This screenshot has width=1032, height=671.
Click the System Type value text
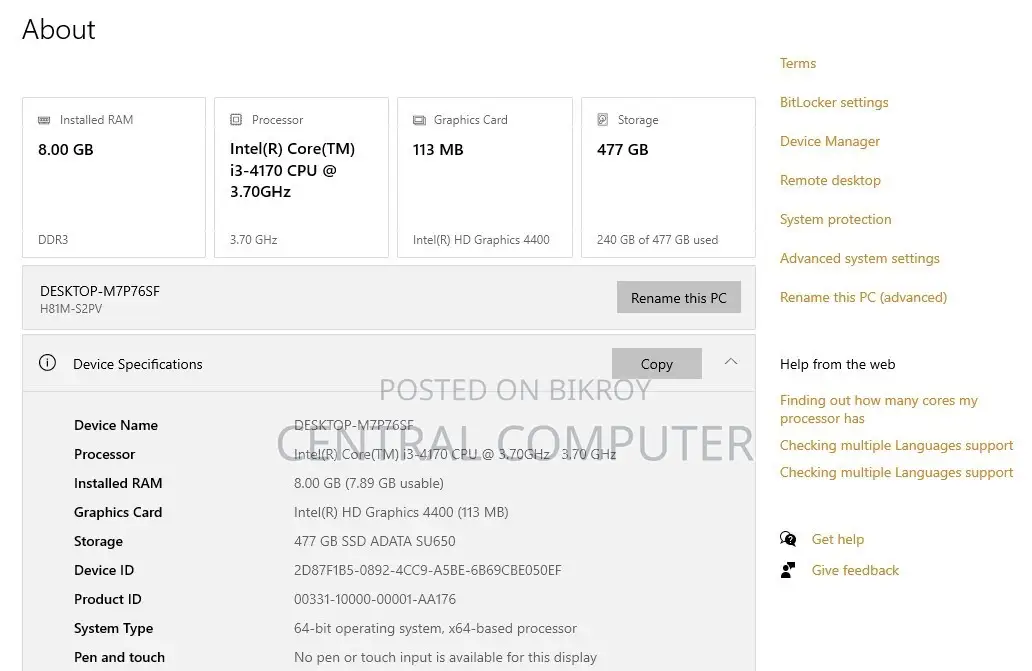click(435, 628)
